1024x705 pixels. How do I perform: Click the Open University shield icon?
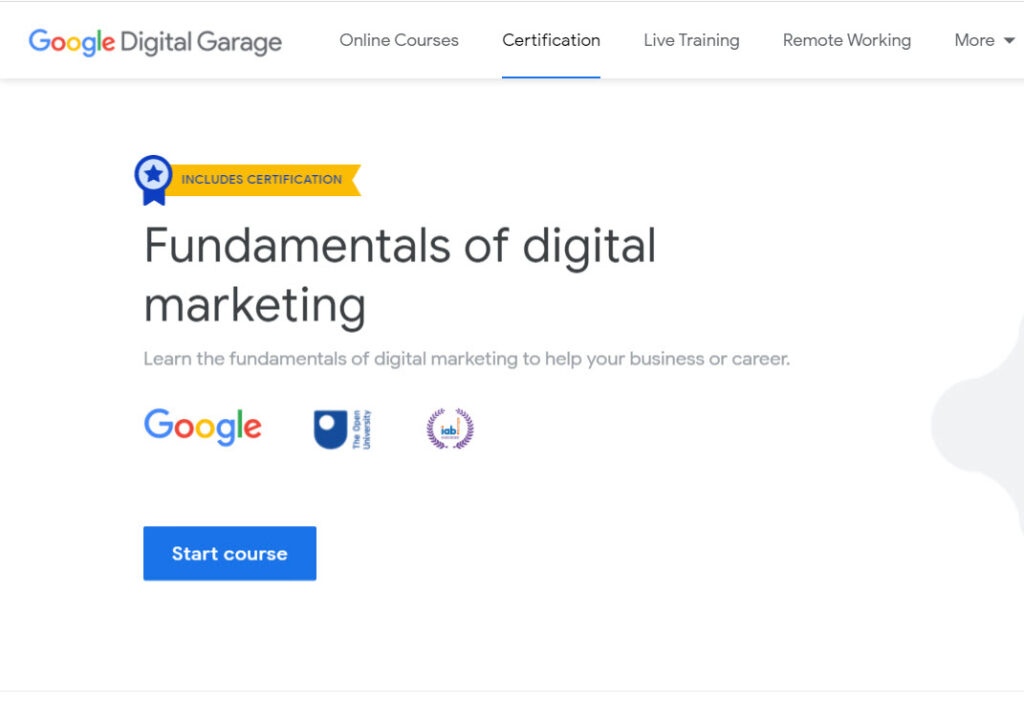point(330,429)
